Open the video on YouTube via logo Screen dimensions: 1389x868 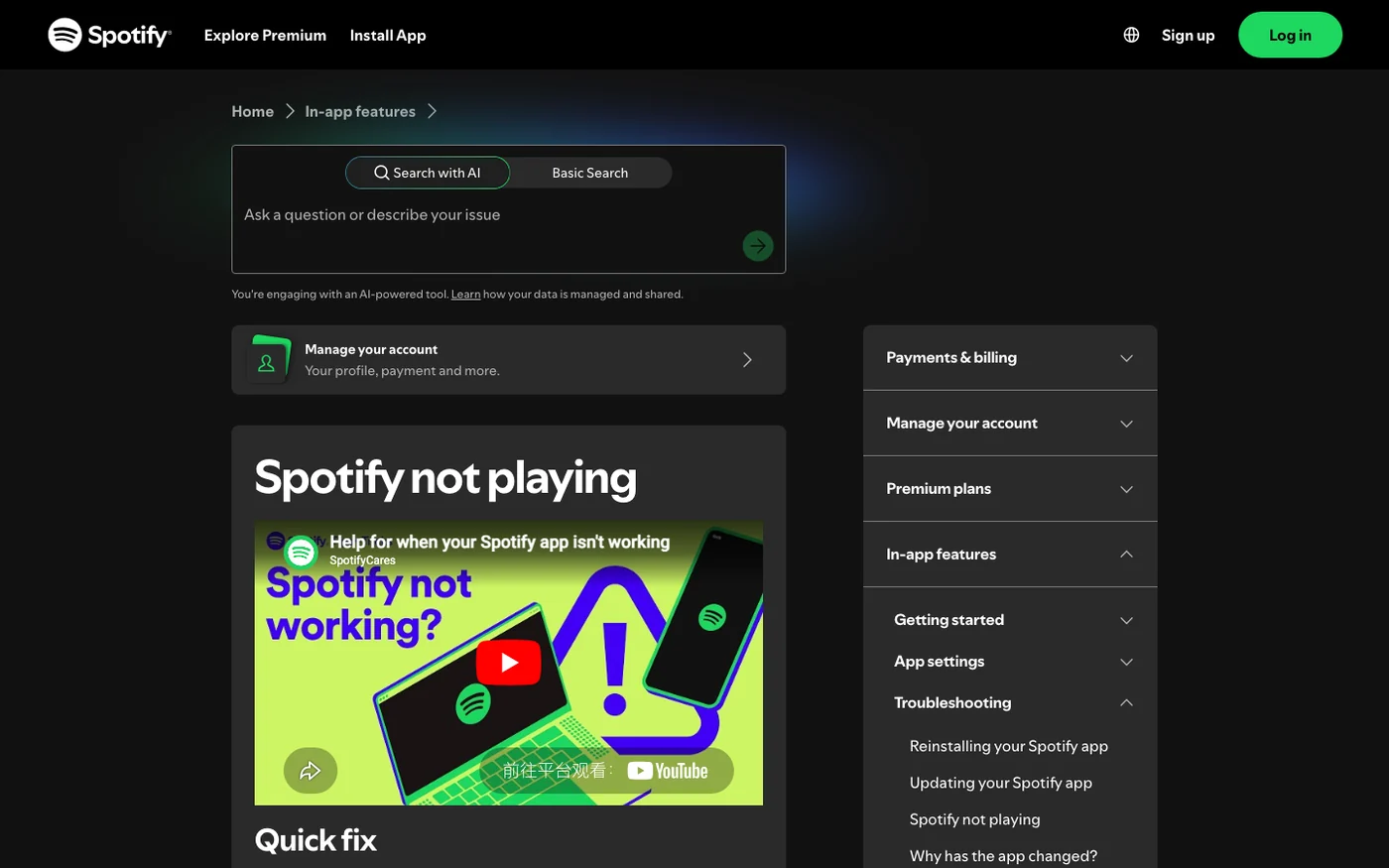pyautogui.click(x=668, y=771)
